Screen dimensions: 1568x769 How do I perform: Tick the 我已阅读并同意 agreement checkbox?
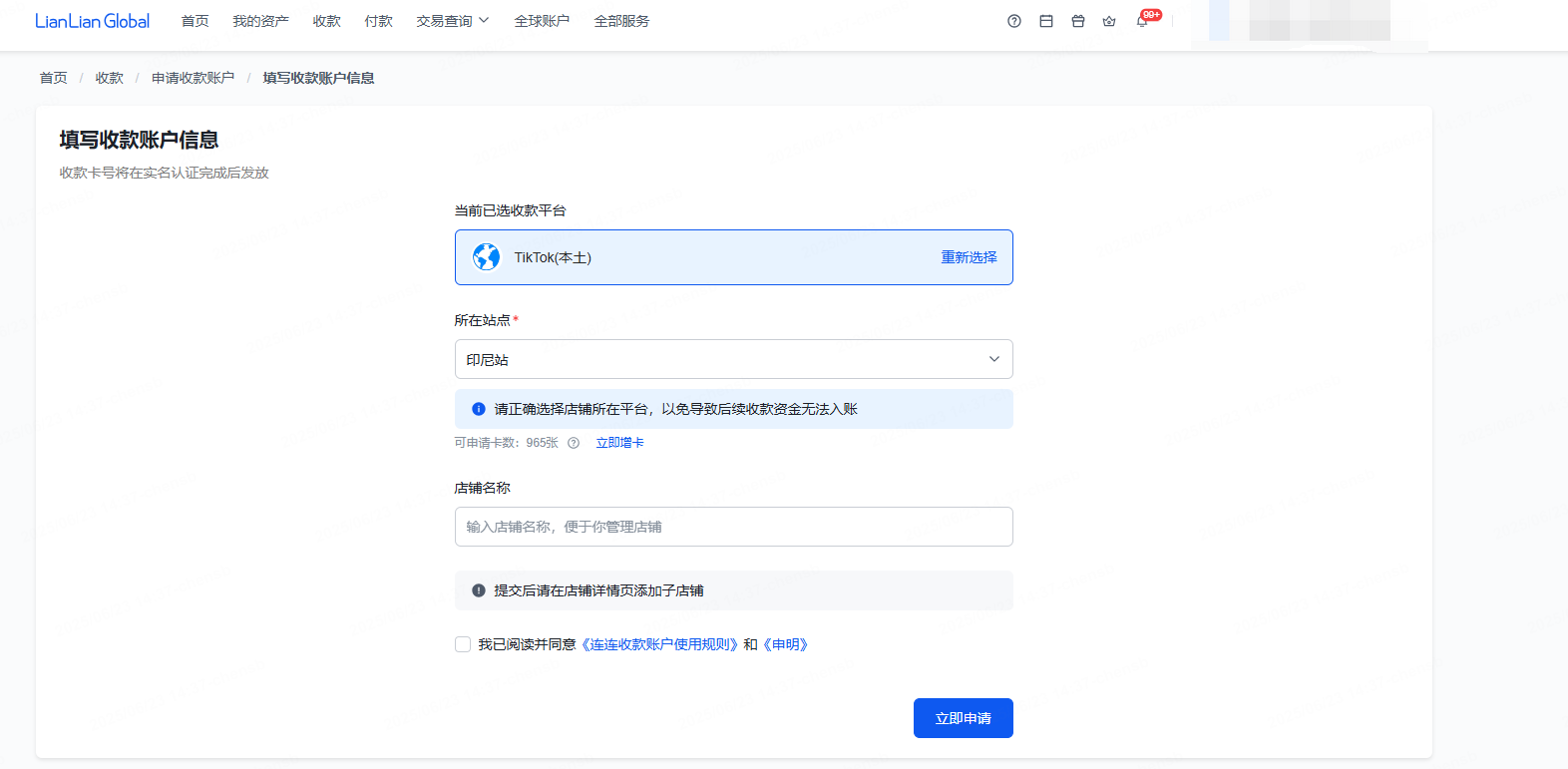click(463, 644)
